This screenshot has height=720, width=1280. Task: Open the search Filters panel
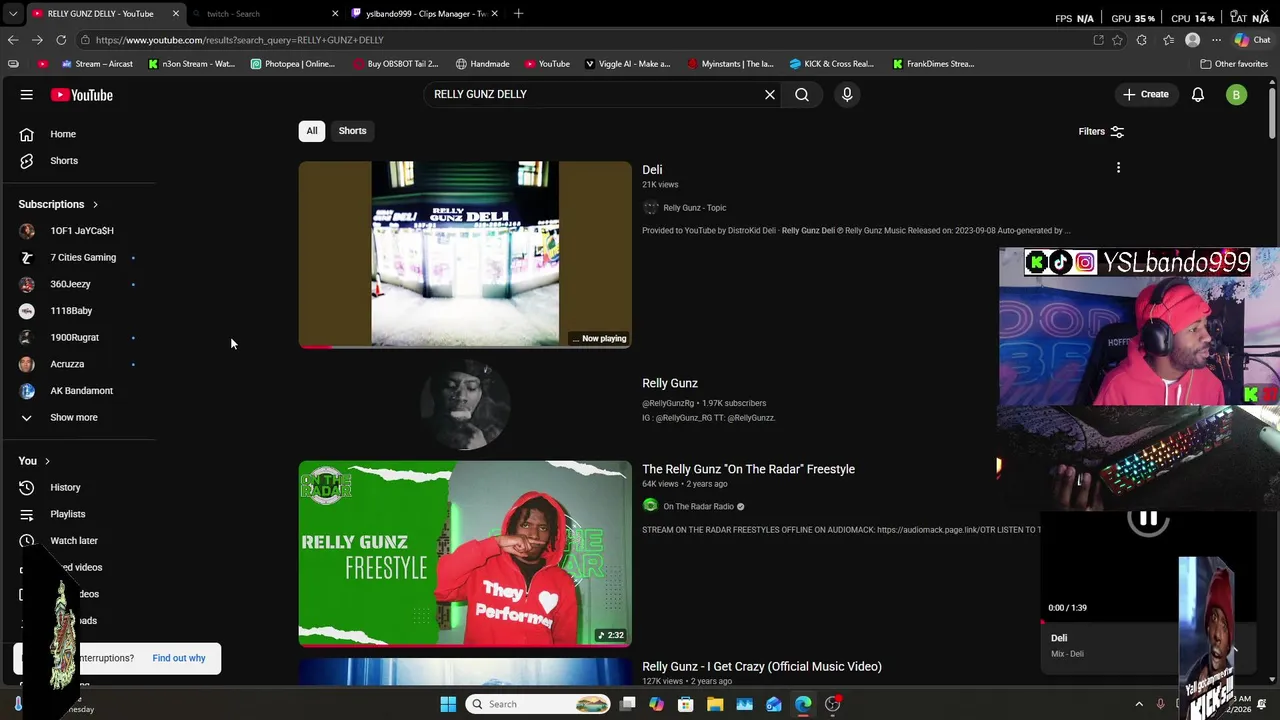point(1101,132)
